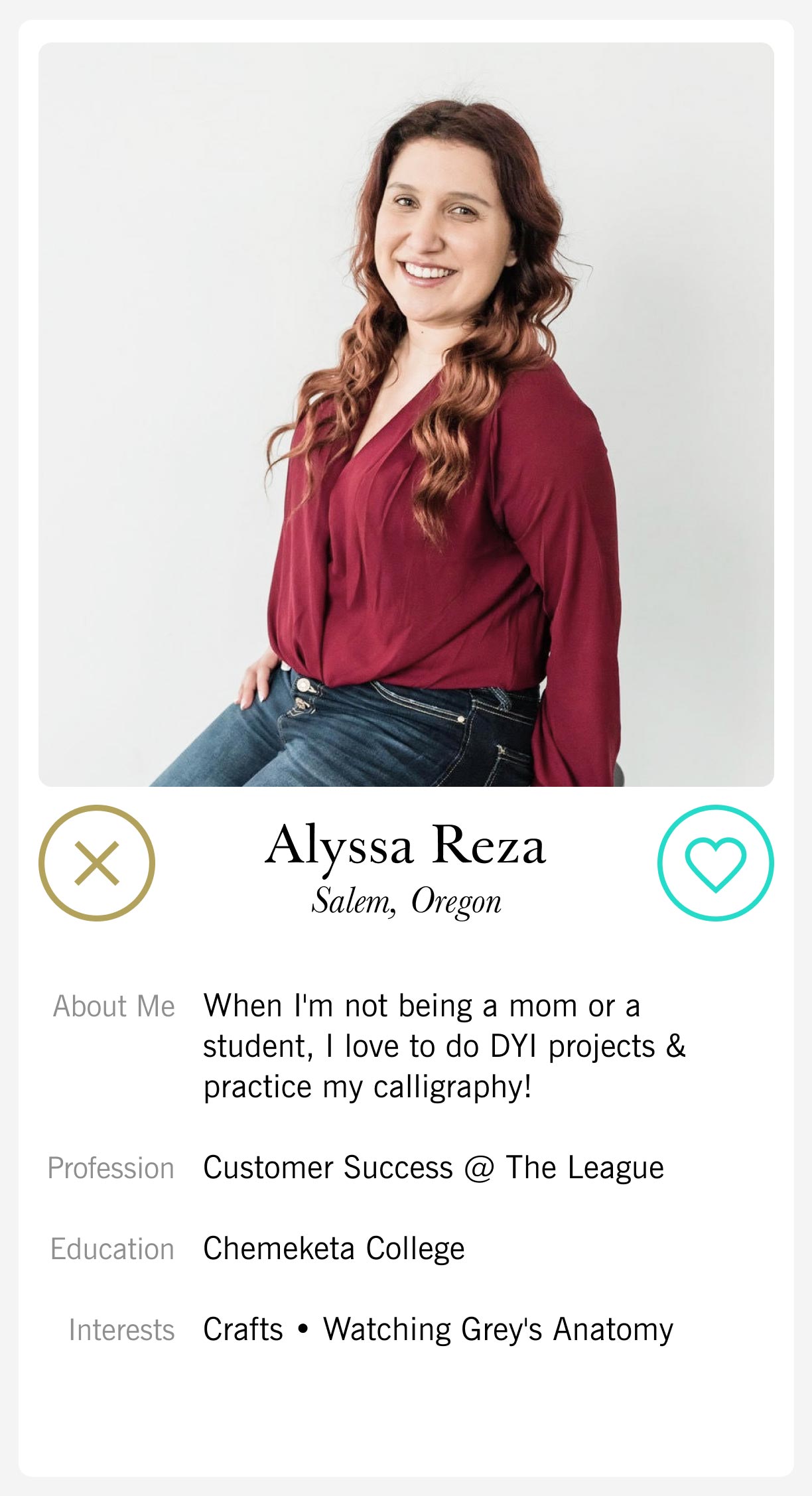Tap the DYI projects phrase in the bio
This screenshot has width=812, height=1496.
(x=573, y=1047)
